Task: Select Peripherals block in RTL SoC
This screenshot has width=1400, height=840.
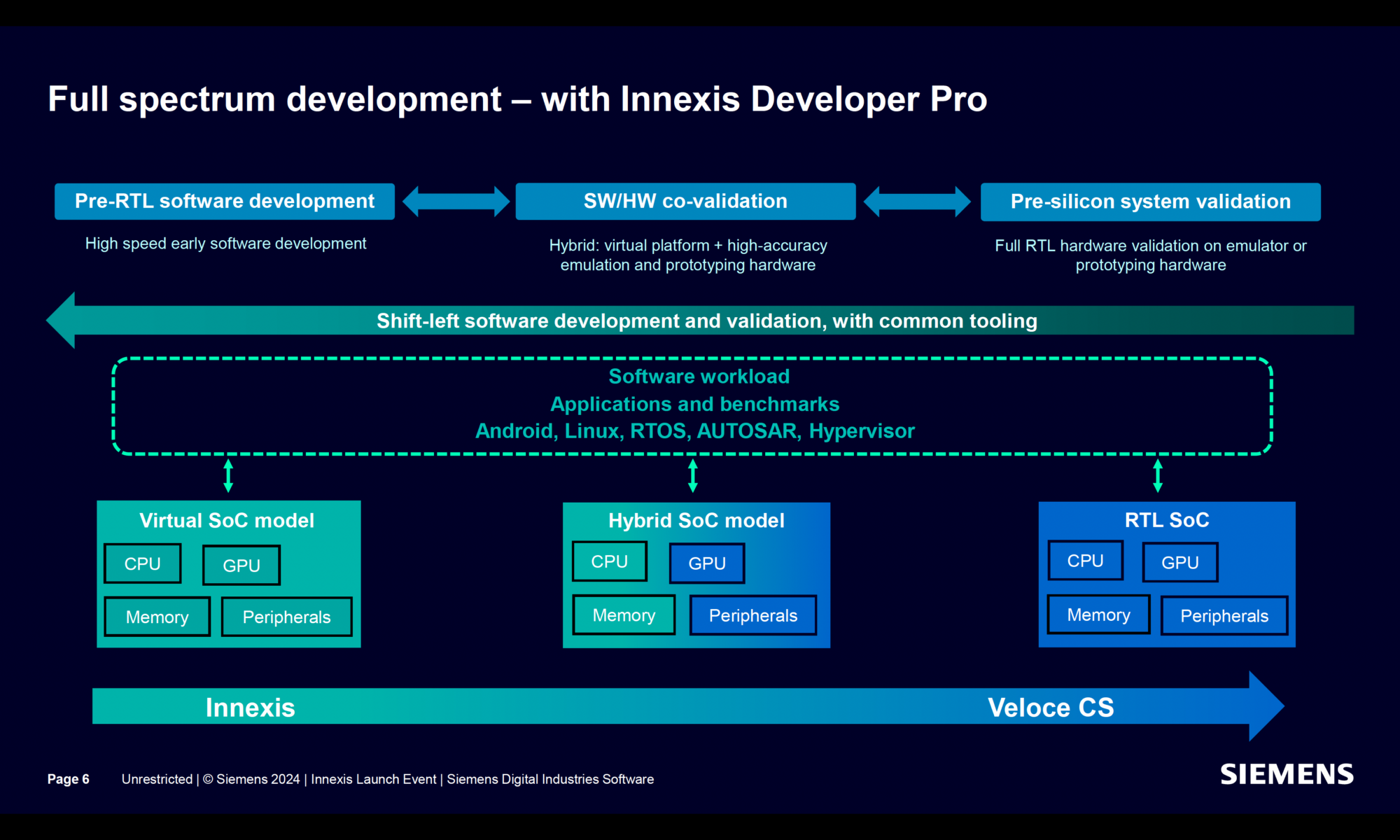Action: click(1224, 616)
